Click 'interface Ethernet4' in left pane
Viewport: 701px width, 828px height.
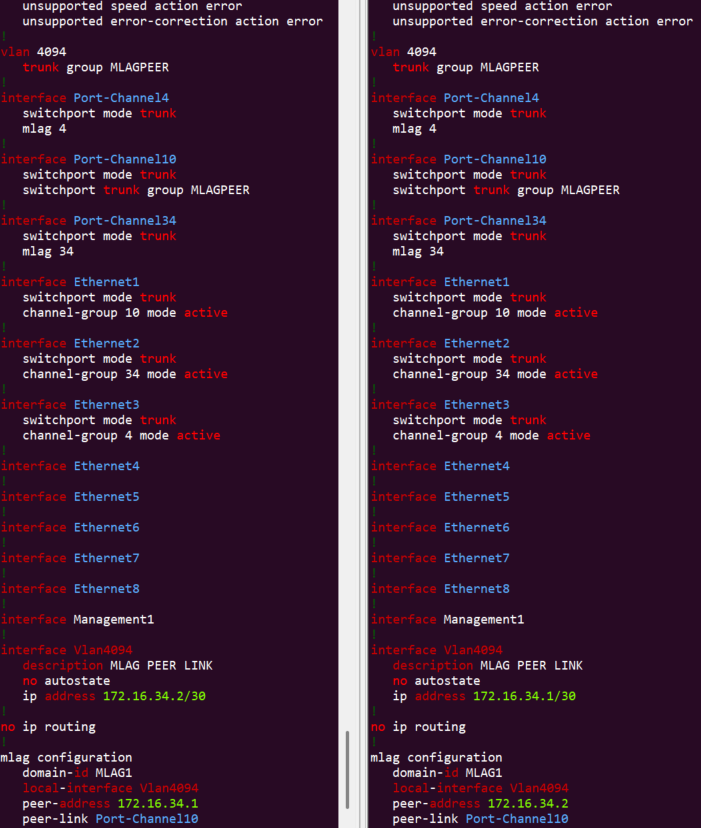70,466
